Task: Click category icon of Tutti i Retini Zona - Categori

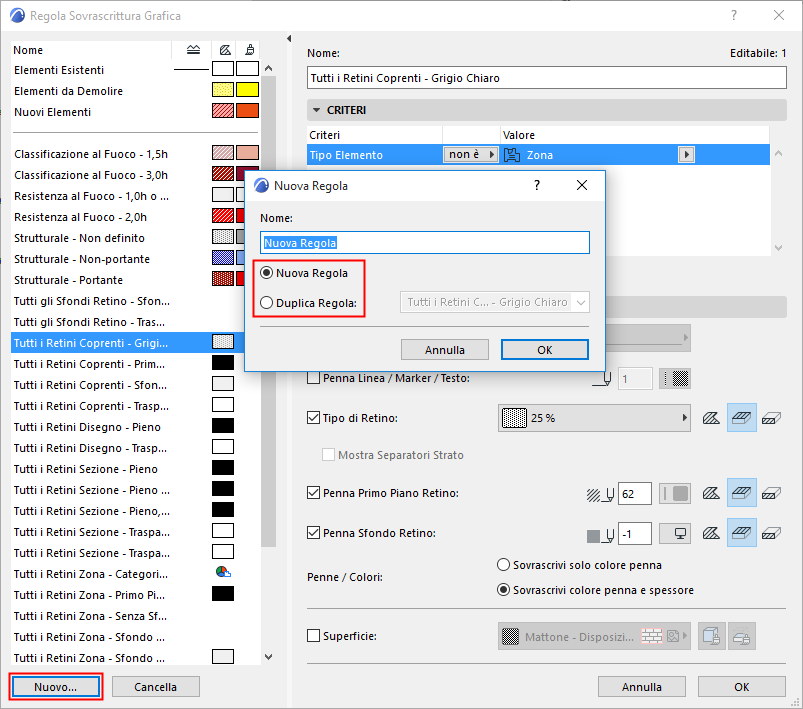Action: click(223, 572)
